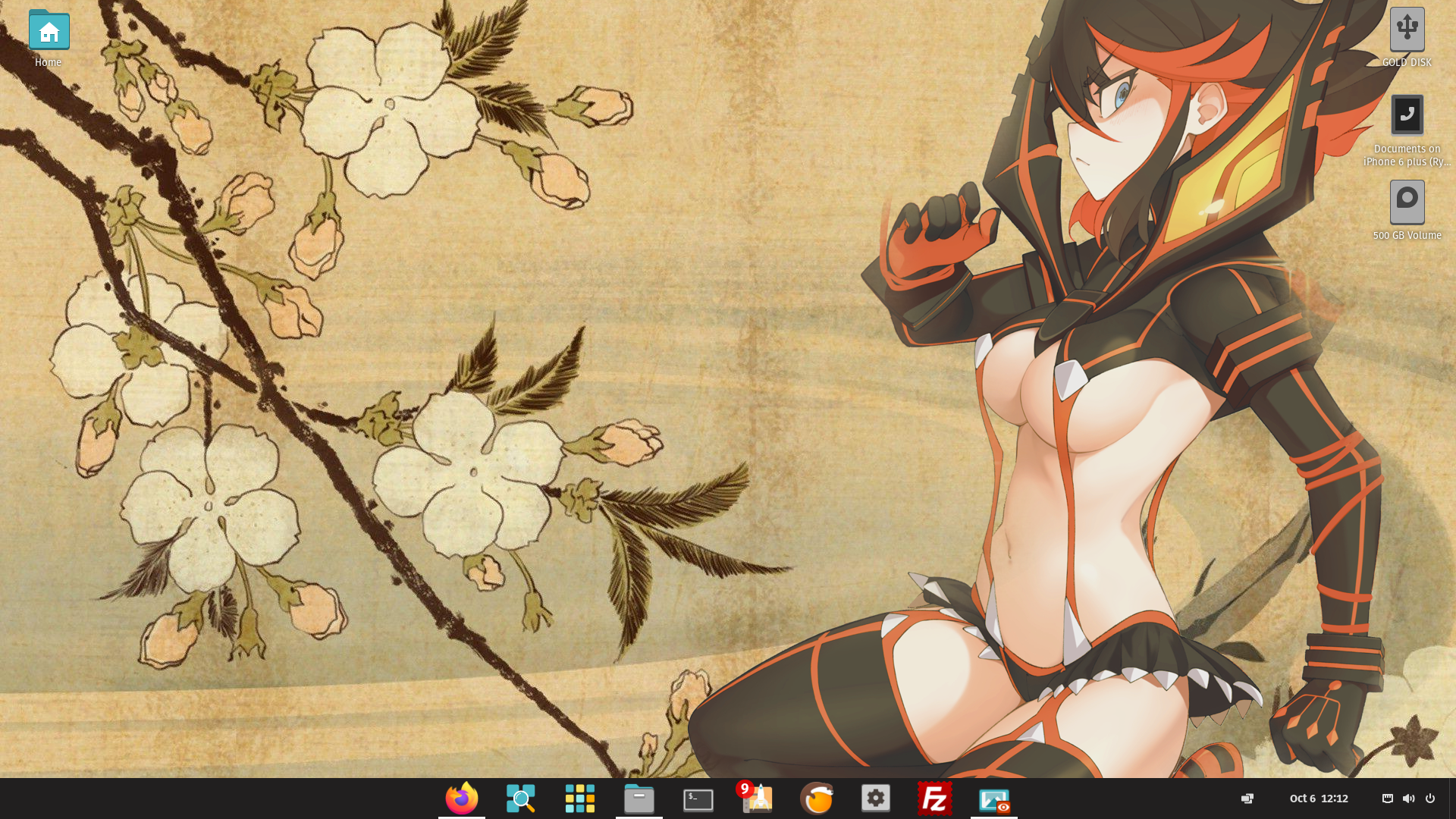The image size is (1456, 819).
Task: Click the network tray indicator icon
Action: [x=1387, y=799]
